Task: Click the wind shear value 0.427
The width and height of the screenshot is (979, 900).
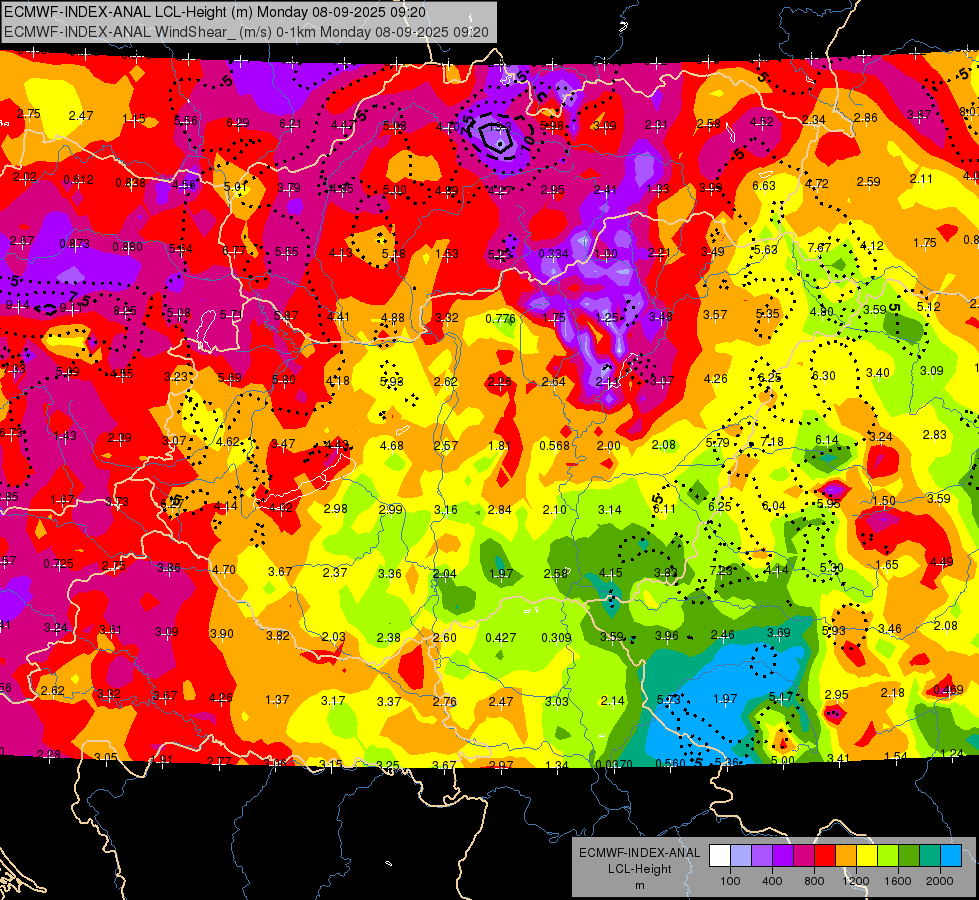Action: point(501,637)
